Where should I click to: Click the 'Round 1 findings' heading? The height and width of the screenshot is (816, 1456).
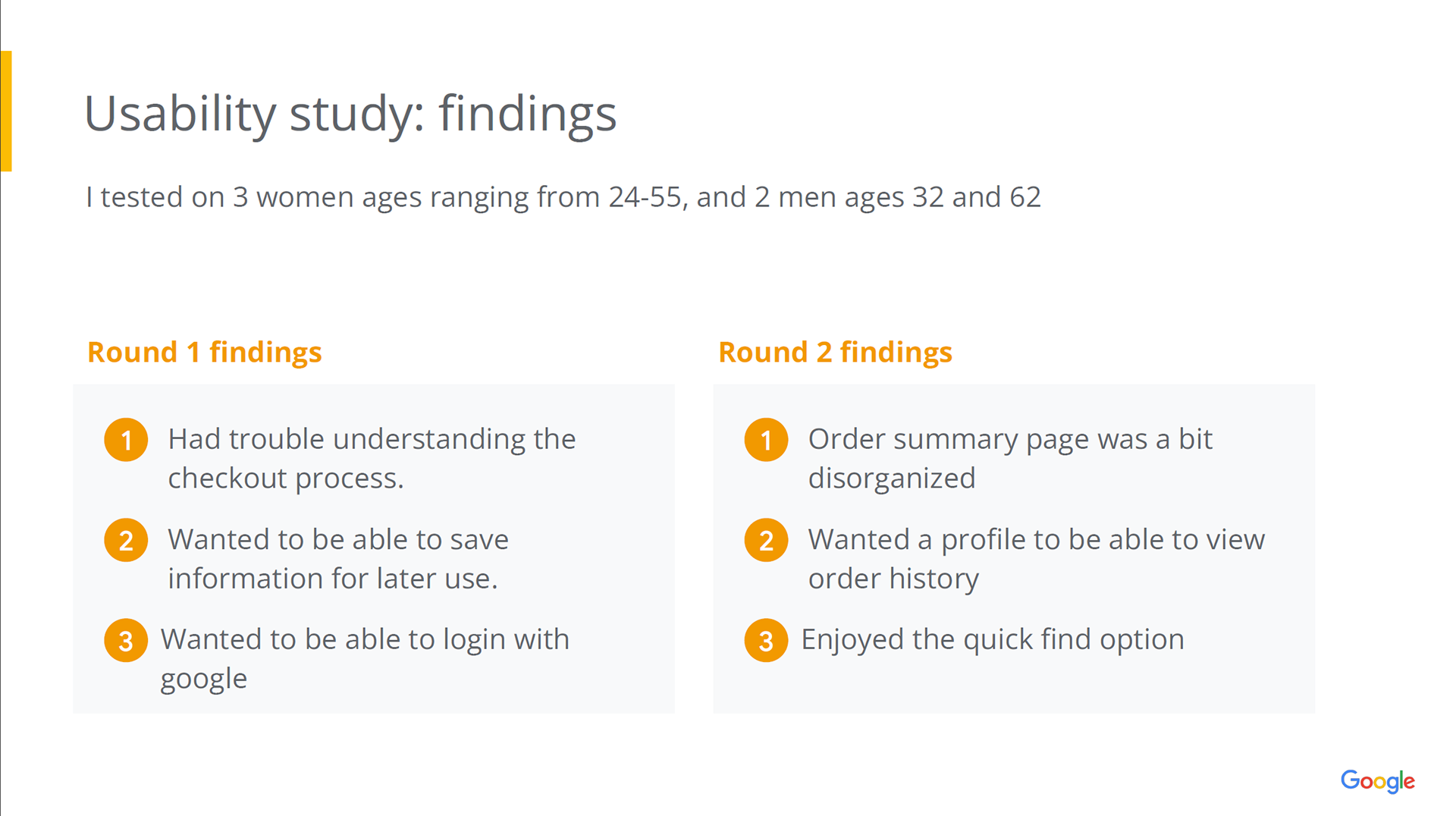[x=205, y=352]
